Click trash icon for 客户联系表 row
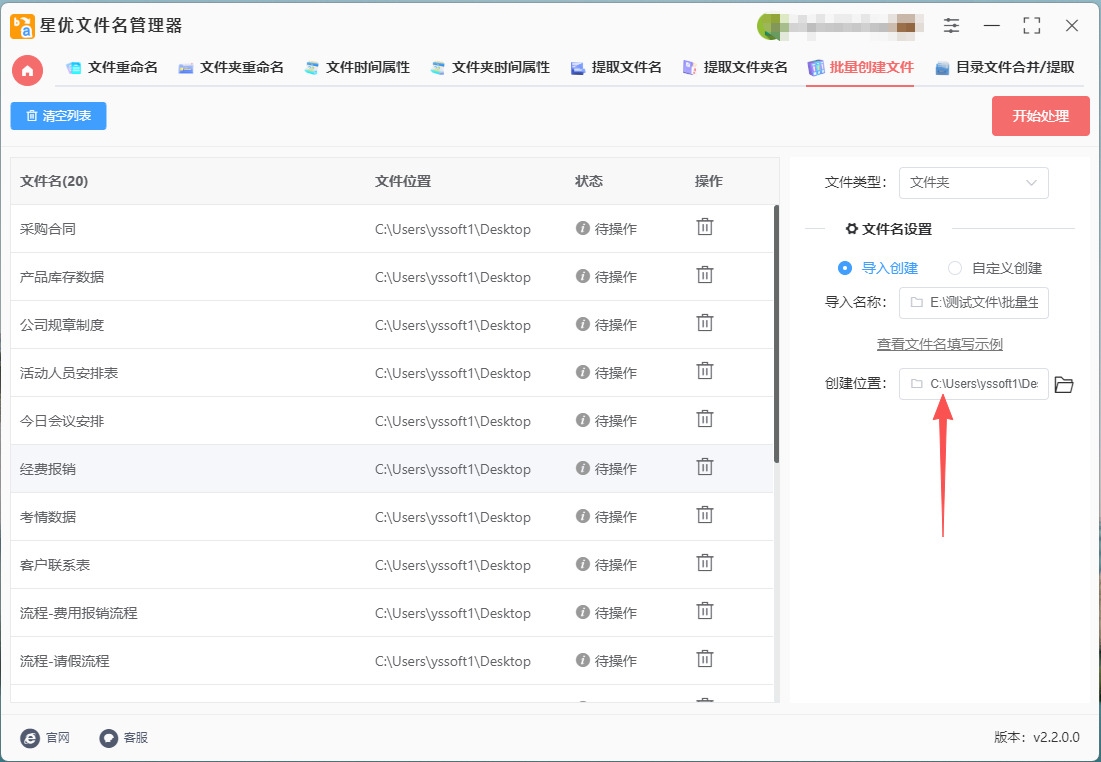 [x=705, y=563]
